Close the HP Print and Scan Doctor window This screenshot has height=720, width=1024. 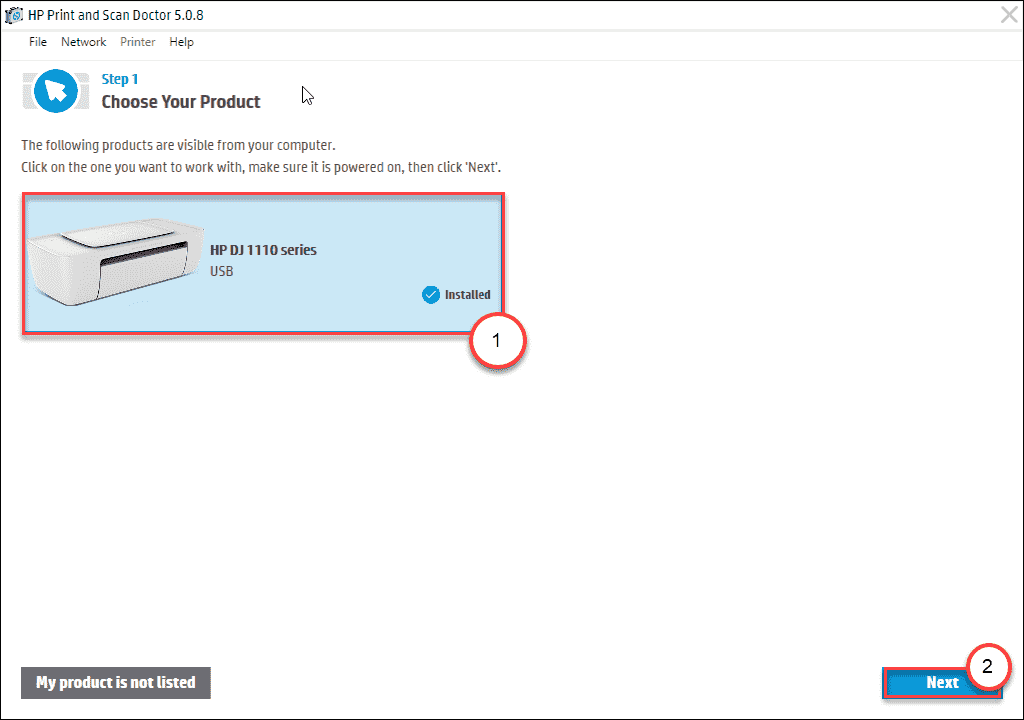[1009, 14]
